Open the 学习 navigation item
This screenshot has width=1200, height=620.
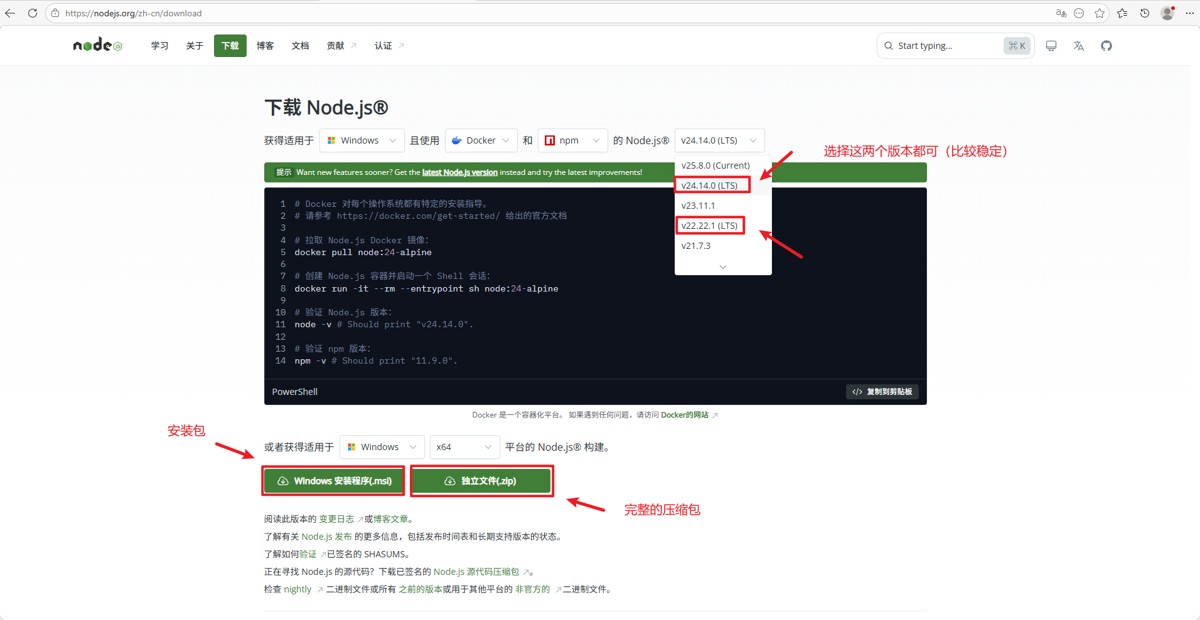click(x=160, y=46)
